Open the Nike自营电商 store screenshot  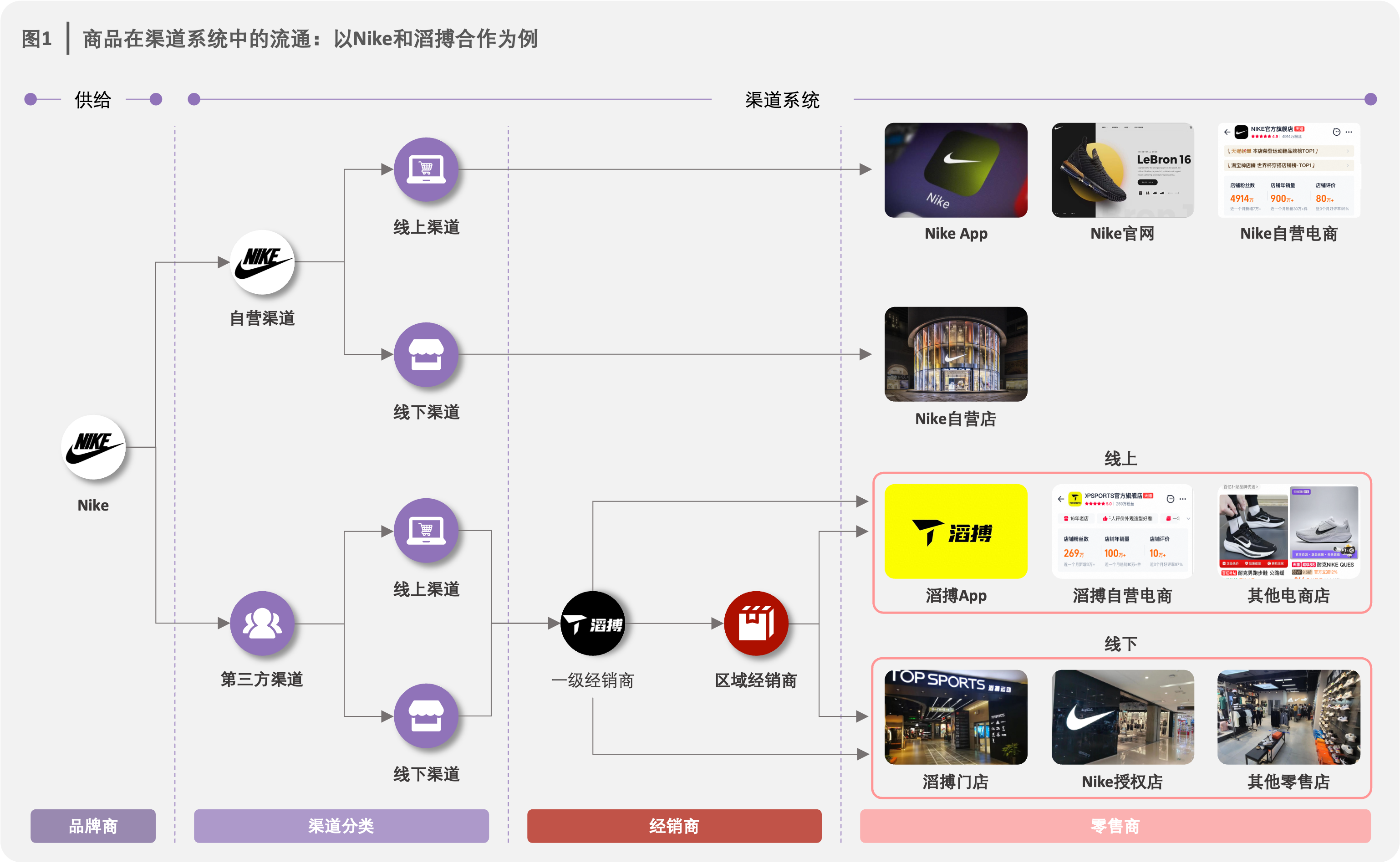click(1288, 170)
